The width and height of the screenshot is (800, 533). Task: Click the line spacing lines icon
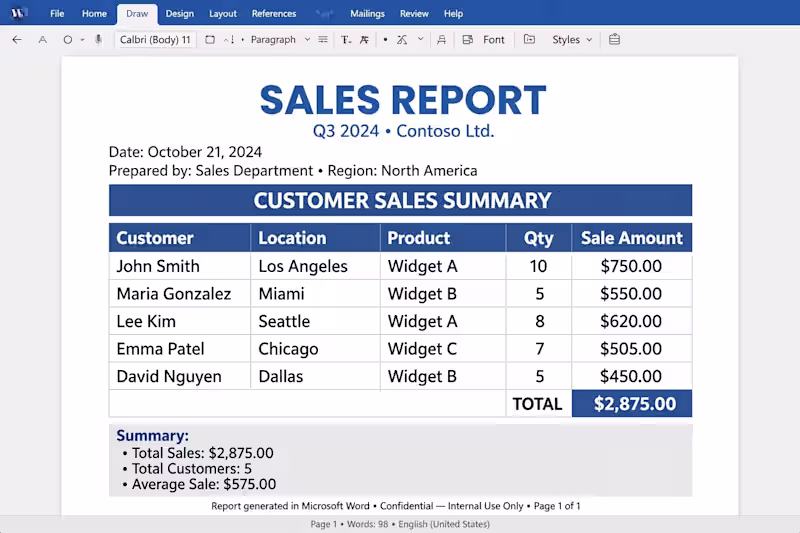(323, 39)
